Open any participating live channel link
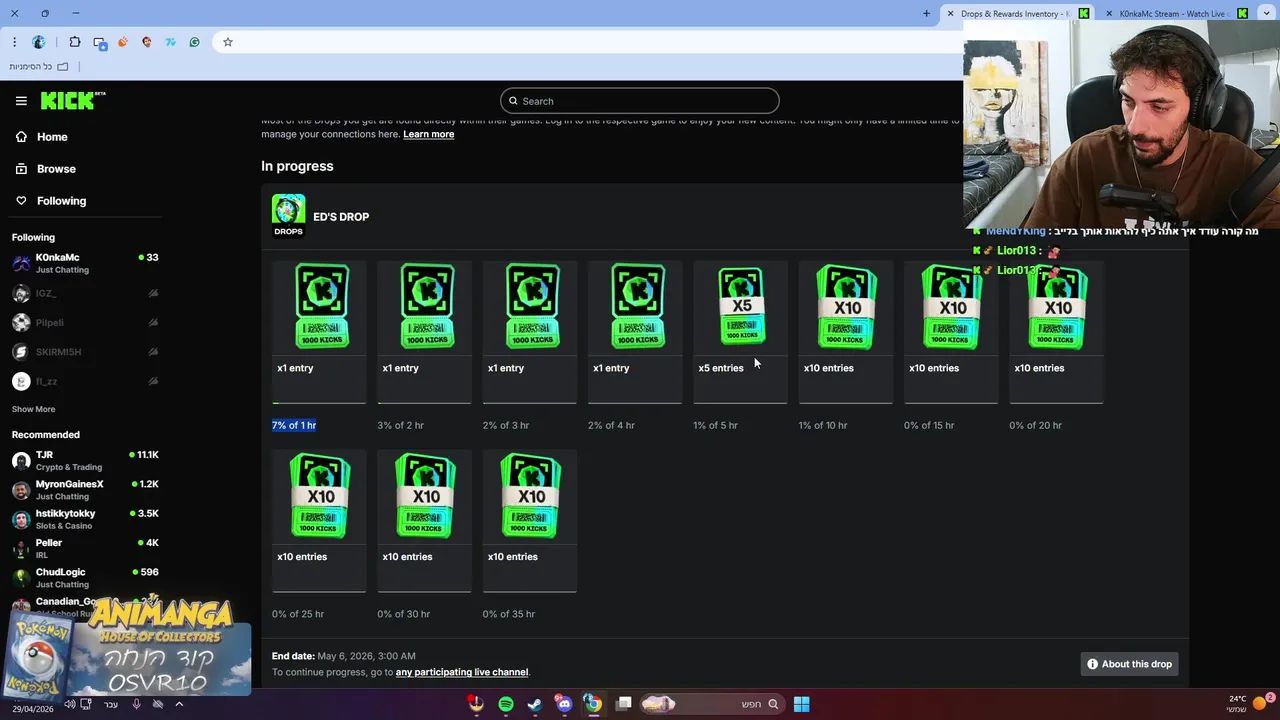The image size is (1280, 720). (x=462, y=672)
